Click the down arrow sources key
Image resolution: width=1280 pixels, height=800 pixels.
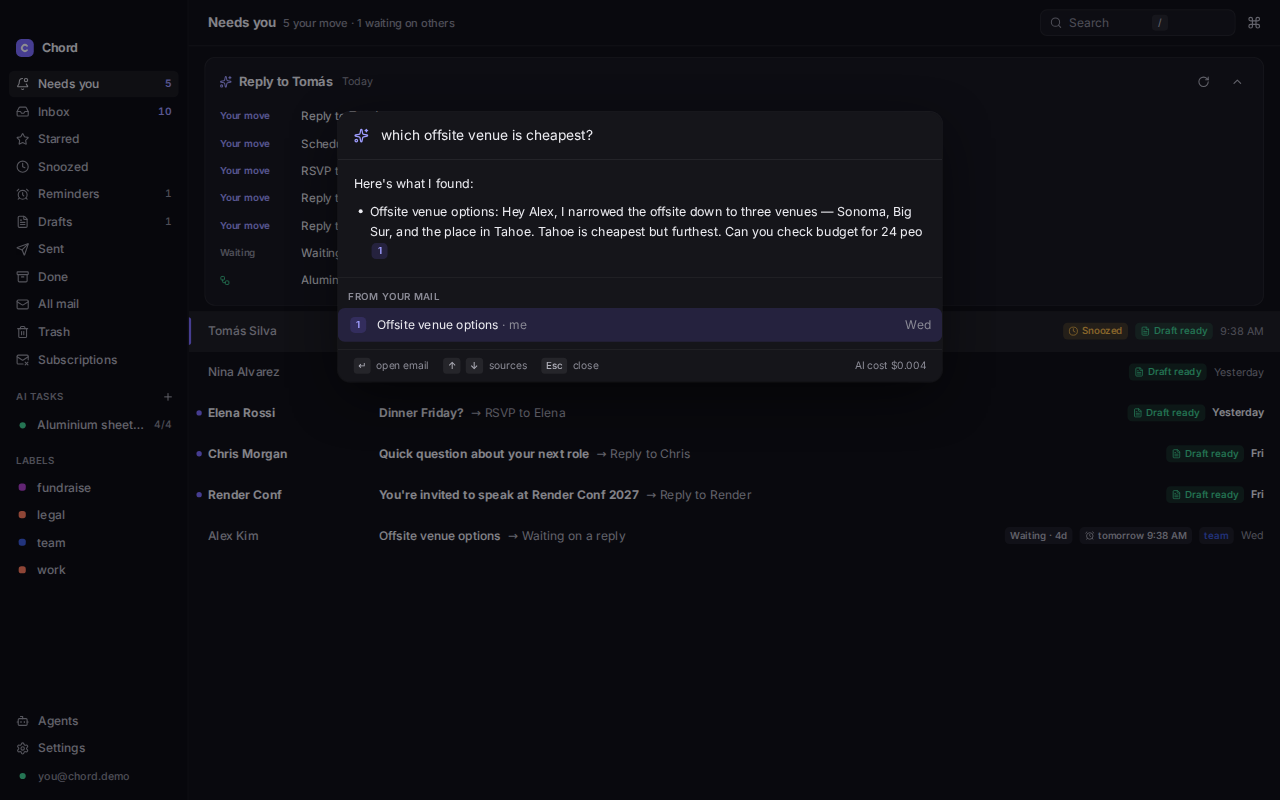point(474,366)
